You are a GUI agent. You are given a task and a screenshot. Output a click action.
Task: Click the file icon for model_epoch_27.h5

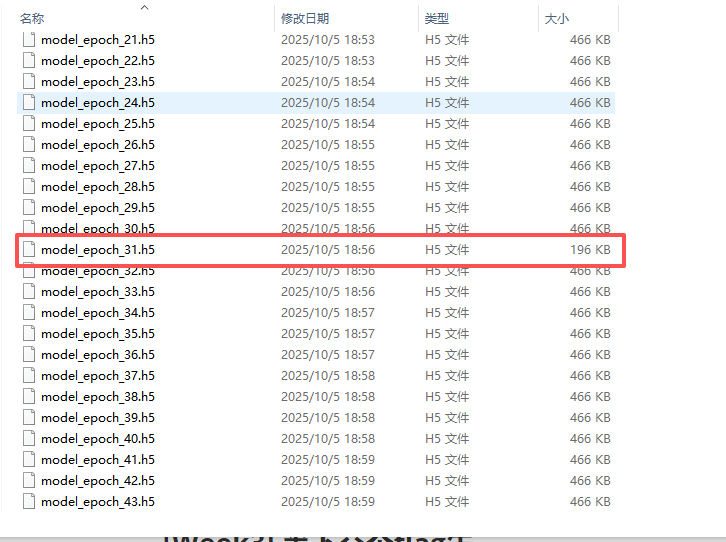[29, 165]
